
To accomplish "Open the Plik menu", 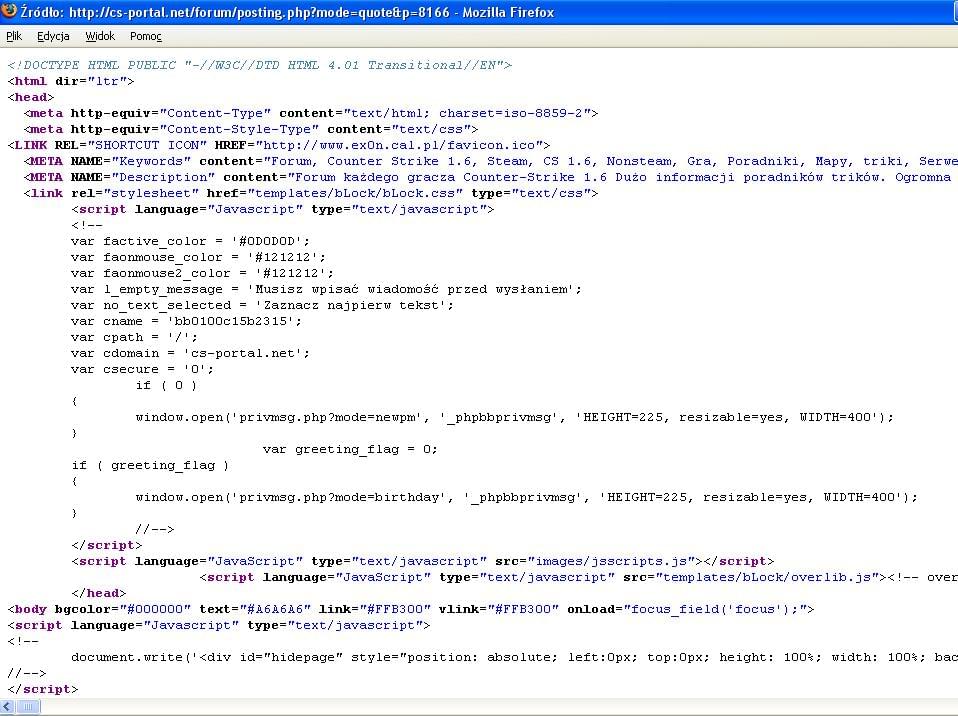I will pyautogui.click(x=14, y=36).
